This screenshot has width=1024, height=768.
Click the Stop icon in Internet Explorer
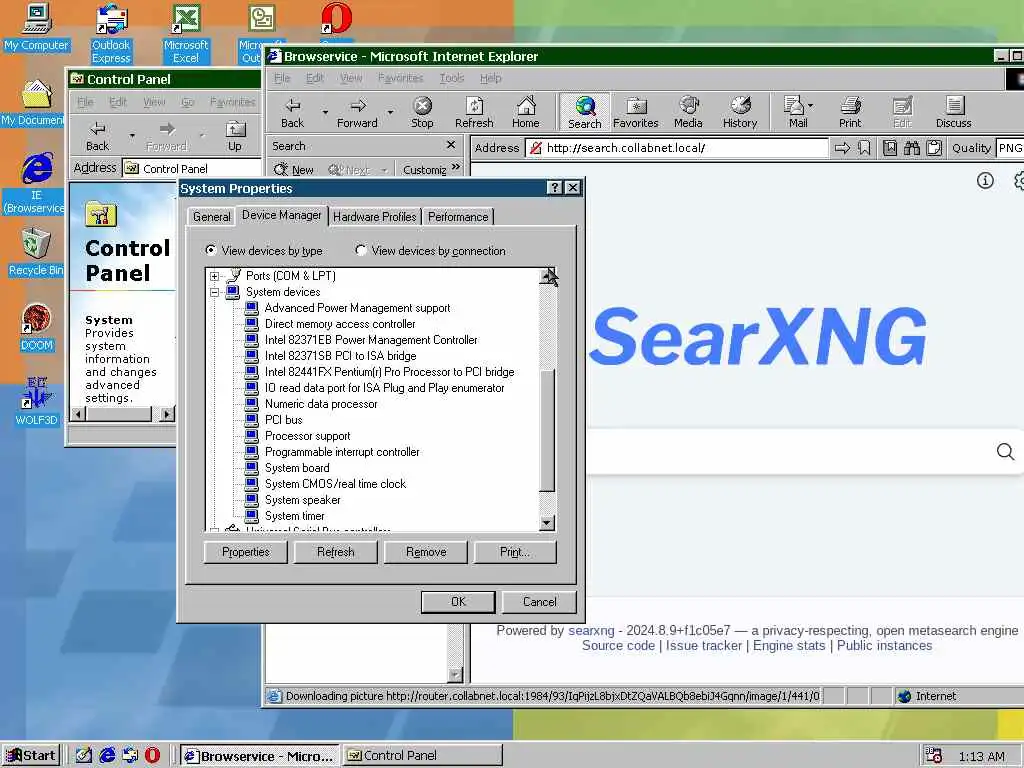pyautogui.click(x=423, y=112)
